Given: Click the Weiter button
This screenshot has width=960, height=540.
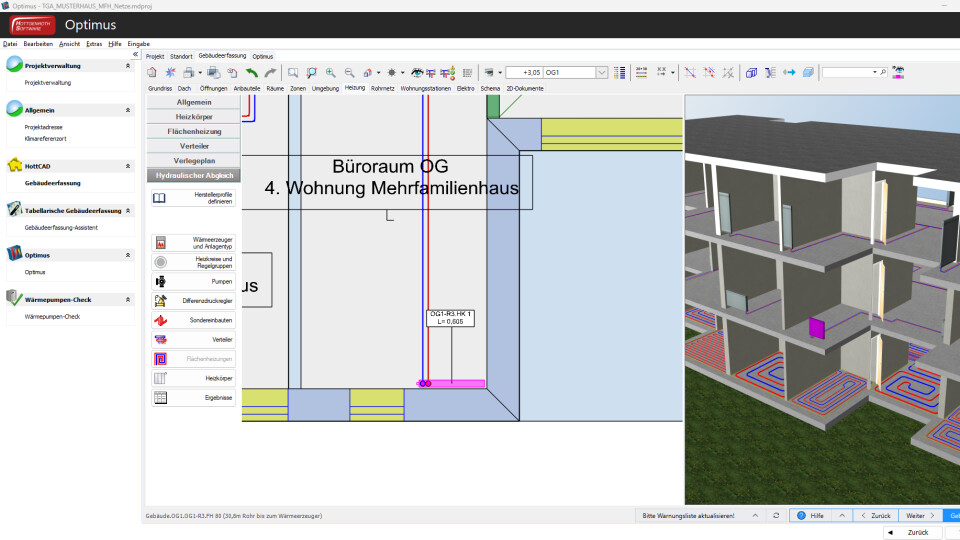Looking at the screenshot, I should [x=919, y=515].
